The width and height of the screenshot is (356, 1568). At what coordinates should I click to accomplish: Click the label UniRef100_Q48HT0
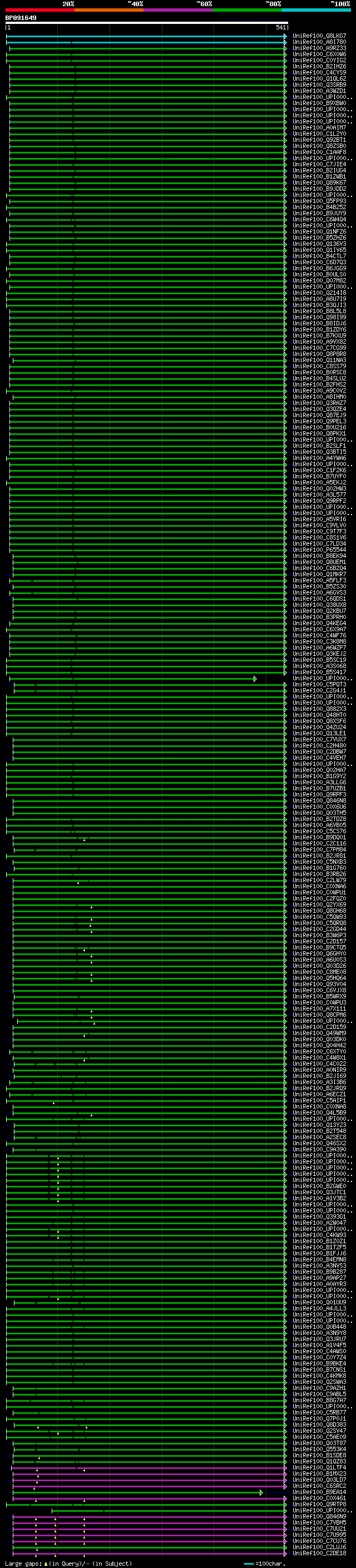point(319,715)
